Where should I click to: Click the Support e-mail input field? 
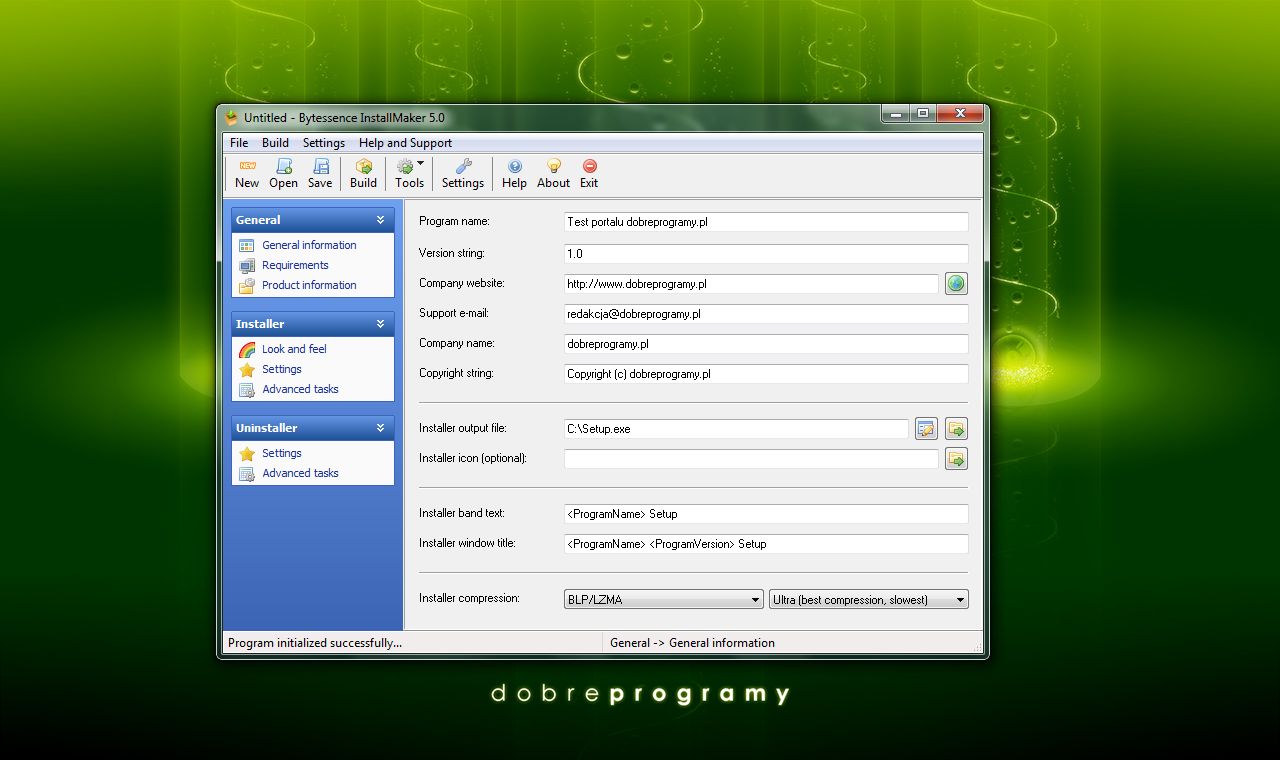[766, 314]
